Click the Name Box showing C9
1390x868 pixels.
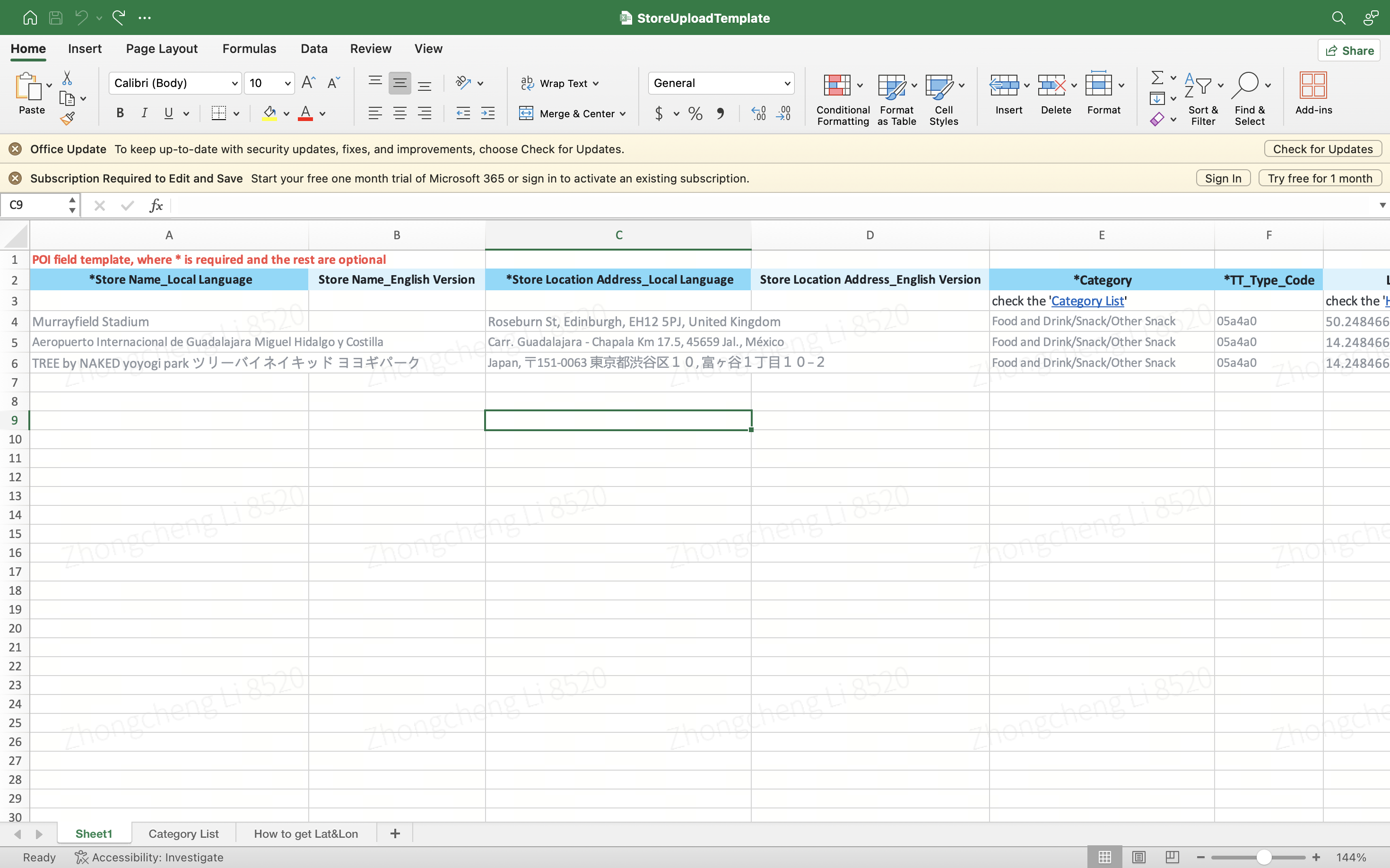pyautogui.click(x=35, y=205)
